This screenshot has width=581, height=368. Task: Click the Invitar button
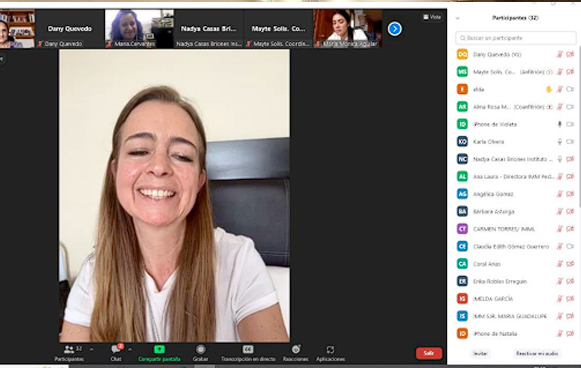pos(480,354)
